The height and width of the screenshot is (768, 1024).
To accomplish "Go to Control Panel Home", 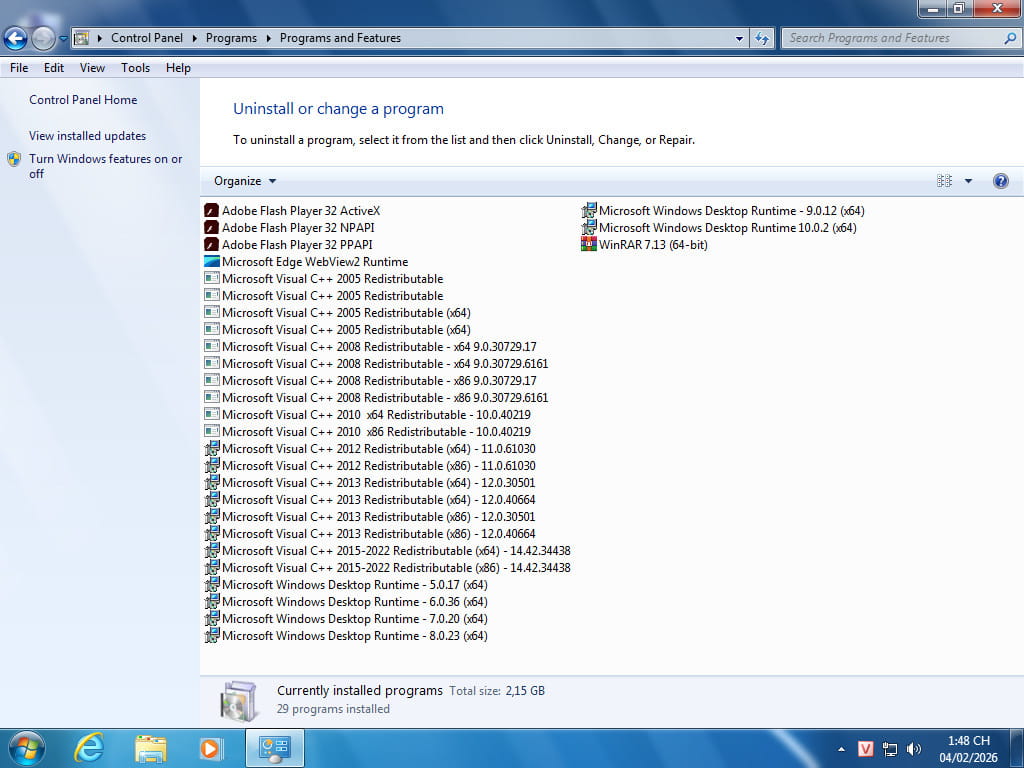I will click(83, 100).
